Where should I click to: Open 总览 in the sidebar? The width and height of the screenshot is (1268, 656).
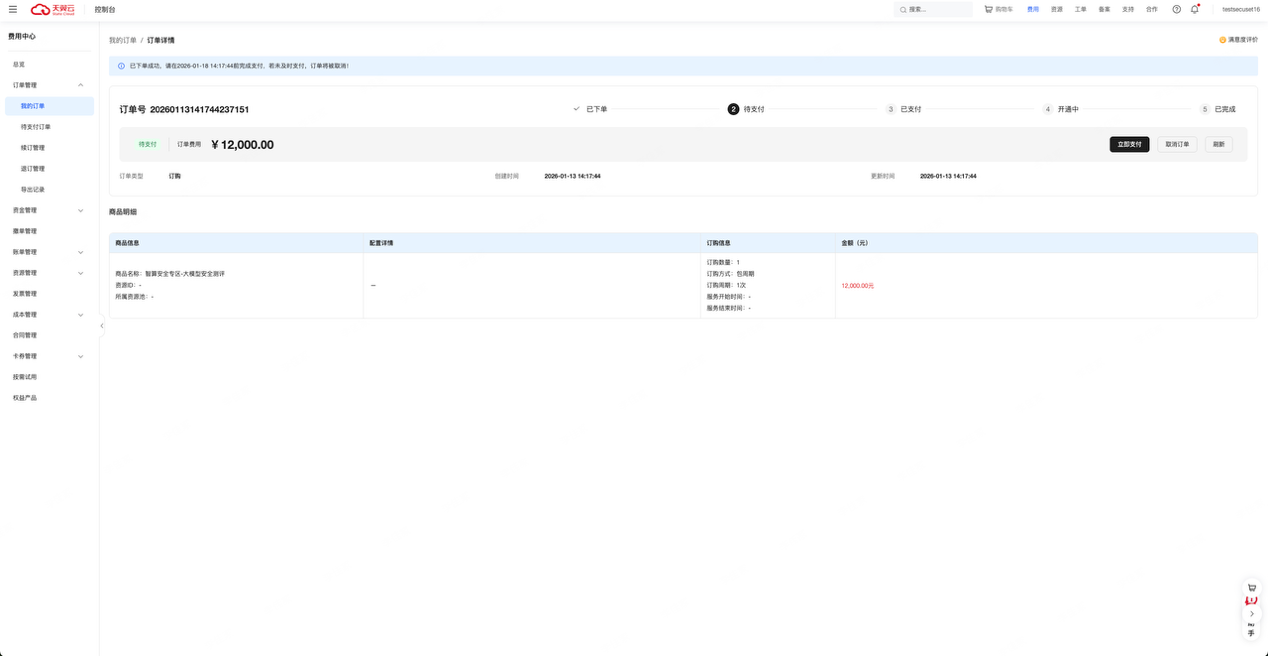[19, 64]
